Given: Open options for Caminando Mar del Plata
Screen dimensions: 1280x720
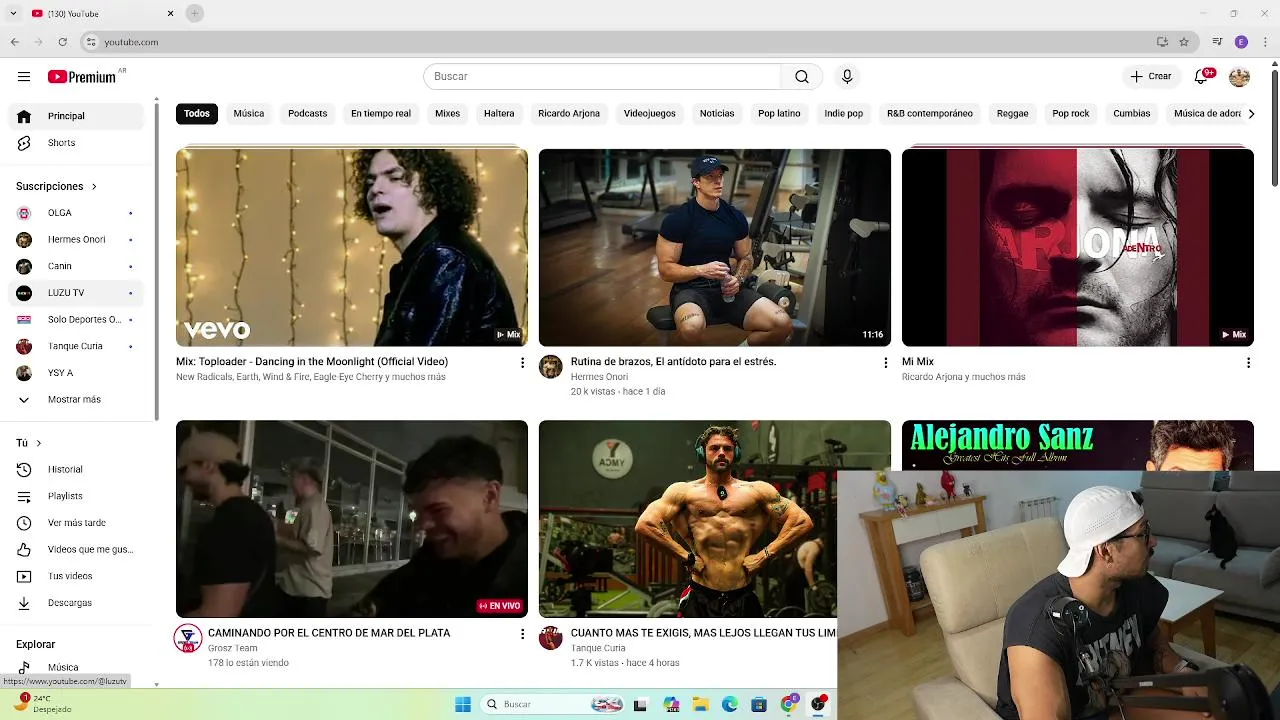Looking at the screenshot, I should pyautogui.click(x=522, y=634).
